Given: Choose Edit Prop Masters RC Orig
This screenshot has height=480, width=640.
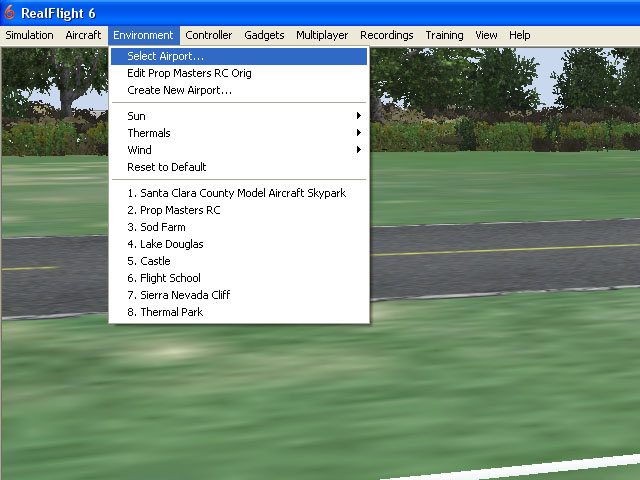Looking at the screenshot, I should (x=239, y=73).
